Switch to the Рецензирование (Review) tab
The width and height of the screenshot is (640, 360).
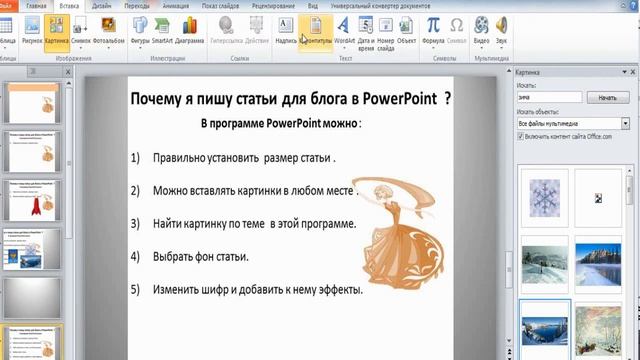tap(273, 6)
